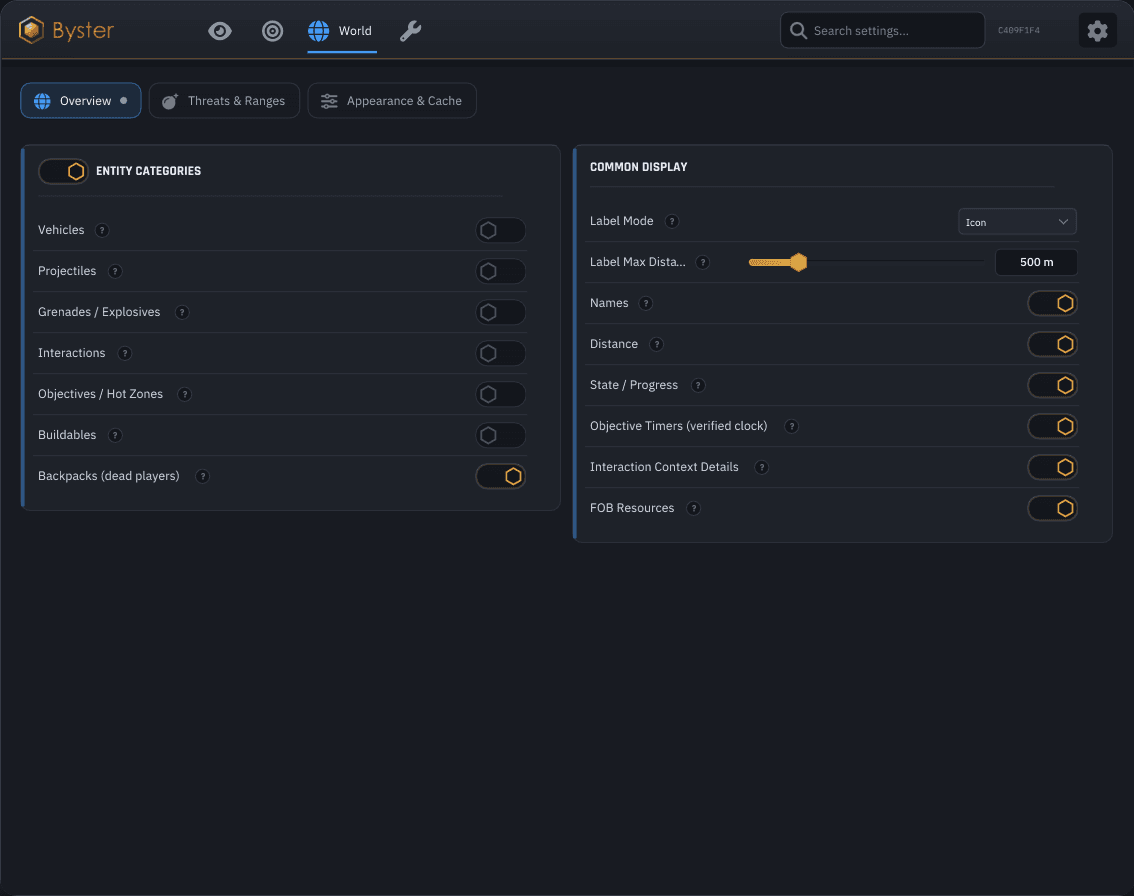Switch to Appearance & Cache tab
Screen dimensions: 1134x896
(392, 101)
